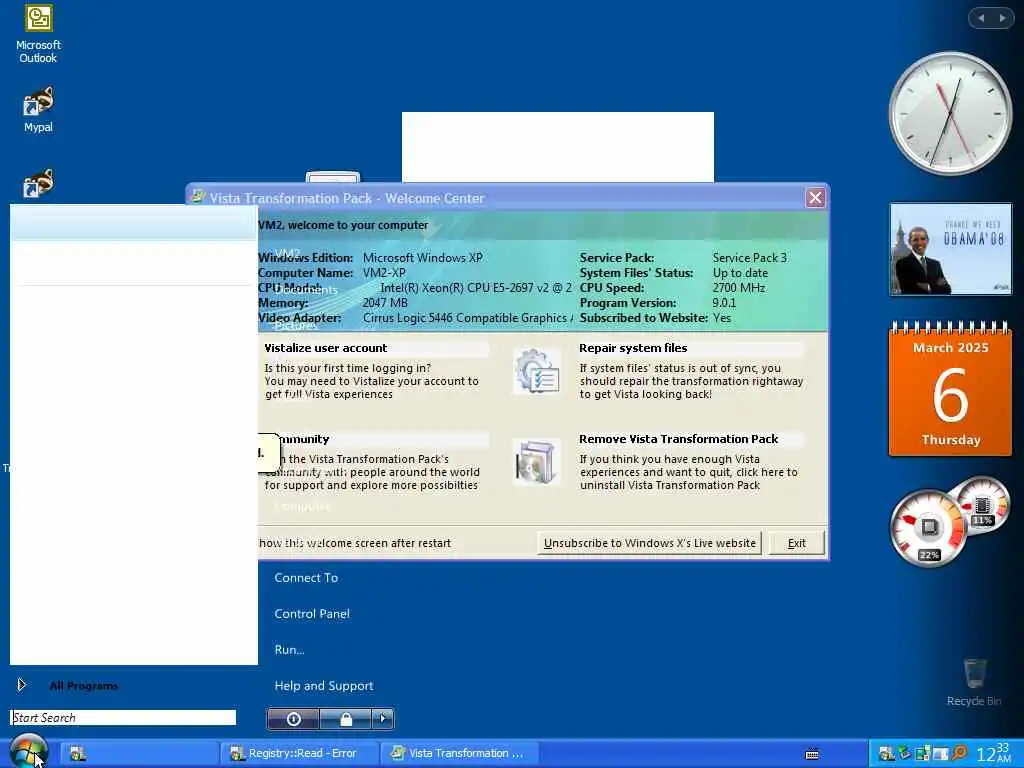This screenshot has width=1024, height=768.
Task: Click Unsubscribe to Windows X's Live website
Action: pos(649,543)
